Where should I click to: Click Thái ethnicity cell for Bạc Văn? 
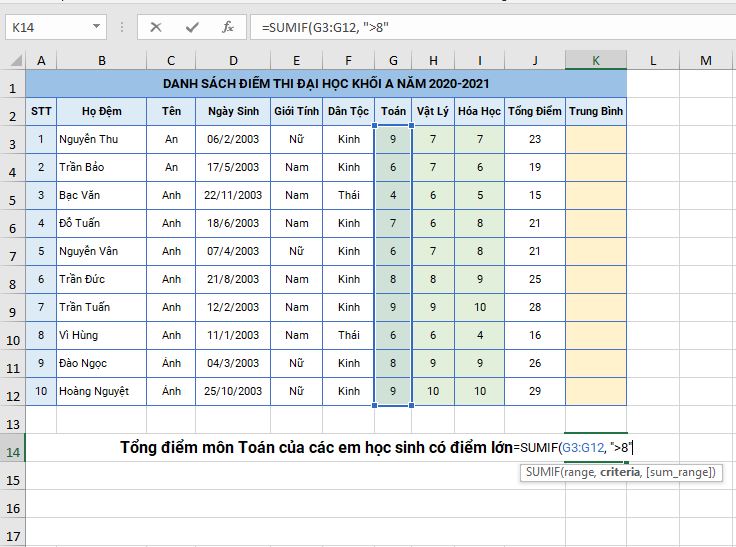tap(349, 195)
